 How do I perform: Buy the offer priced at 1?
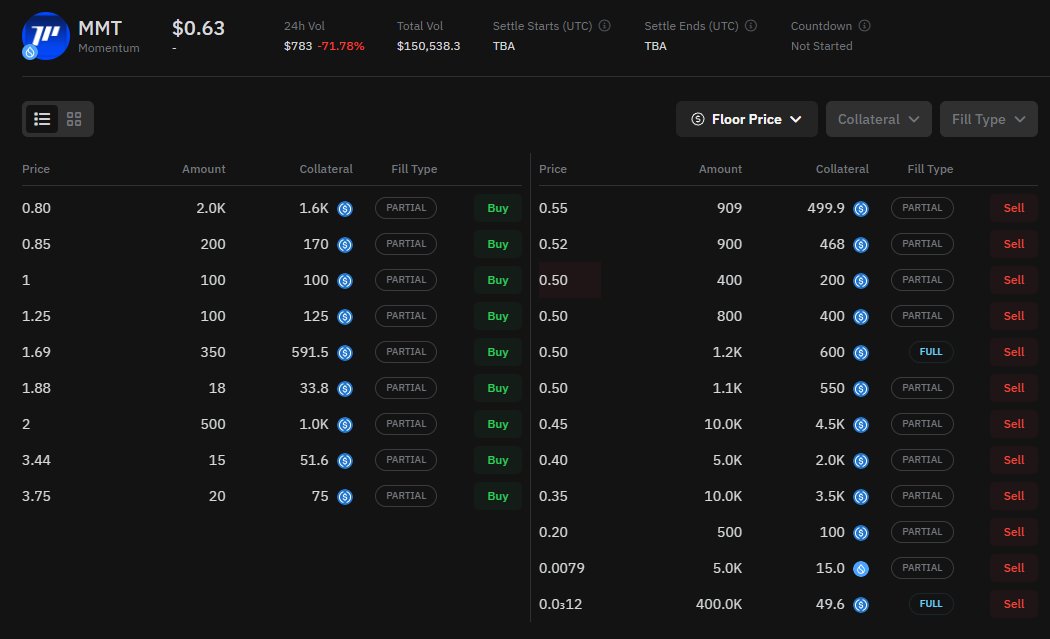pos(498,280)
